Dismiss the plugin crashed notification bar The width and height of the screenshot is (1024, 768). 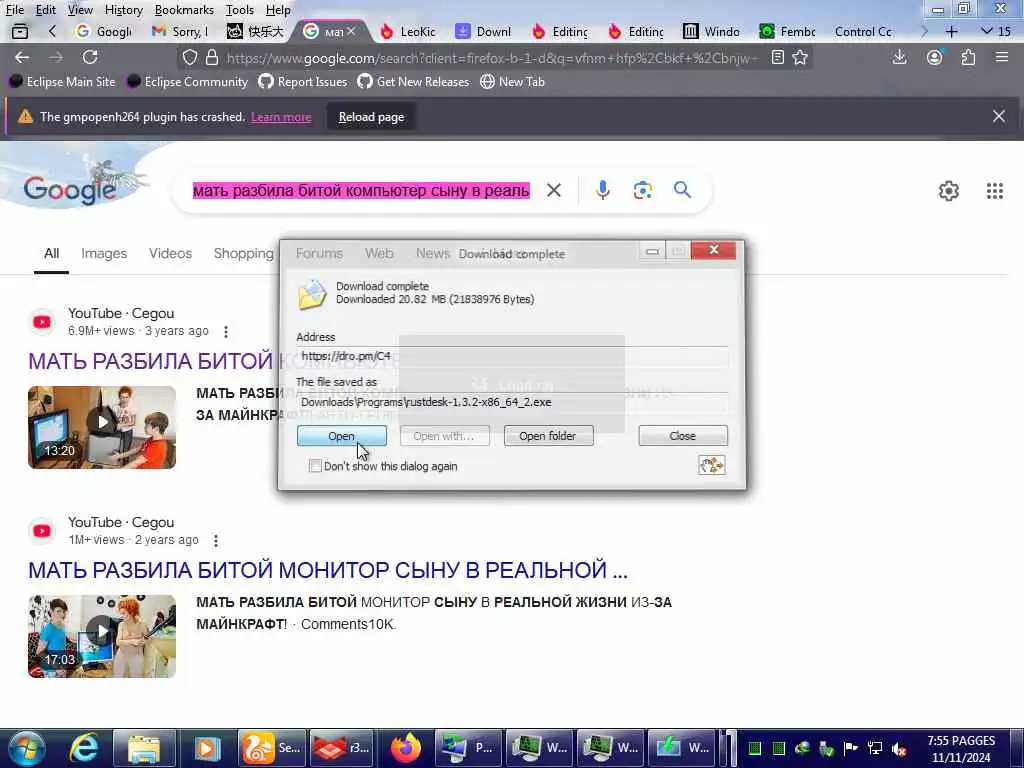click(x=999, y=116)
